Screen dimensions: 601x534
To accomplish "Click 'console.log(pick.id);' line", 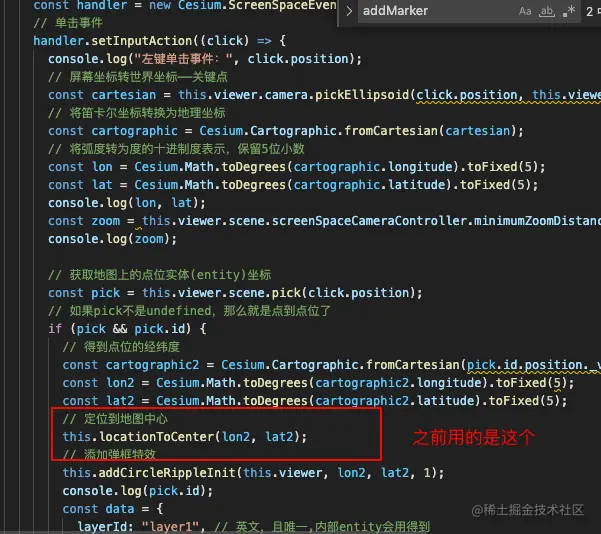I will pyautogui.click(x=138, y=491).
